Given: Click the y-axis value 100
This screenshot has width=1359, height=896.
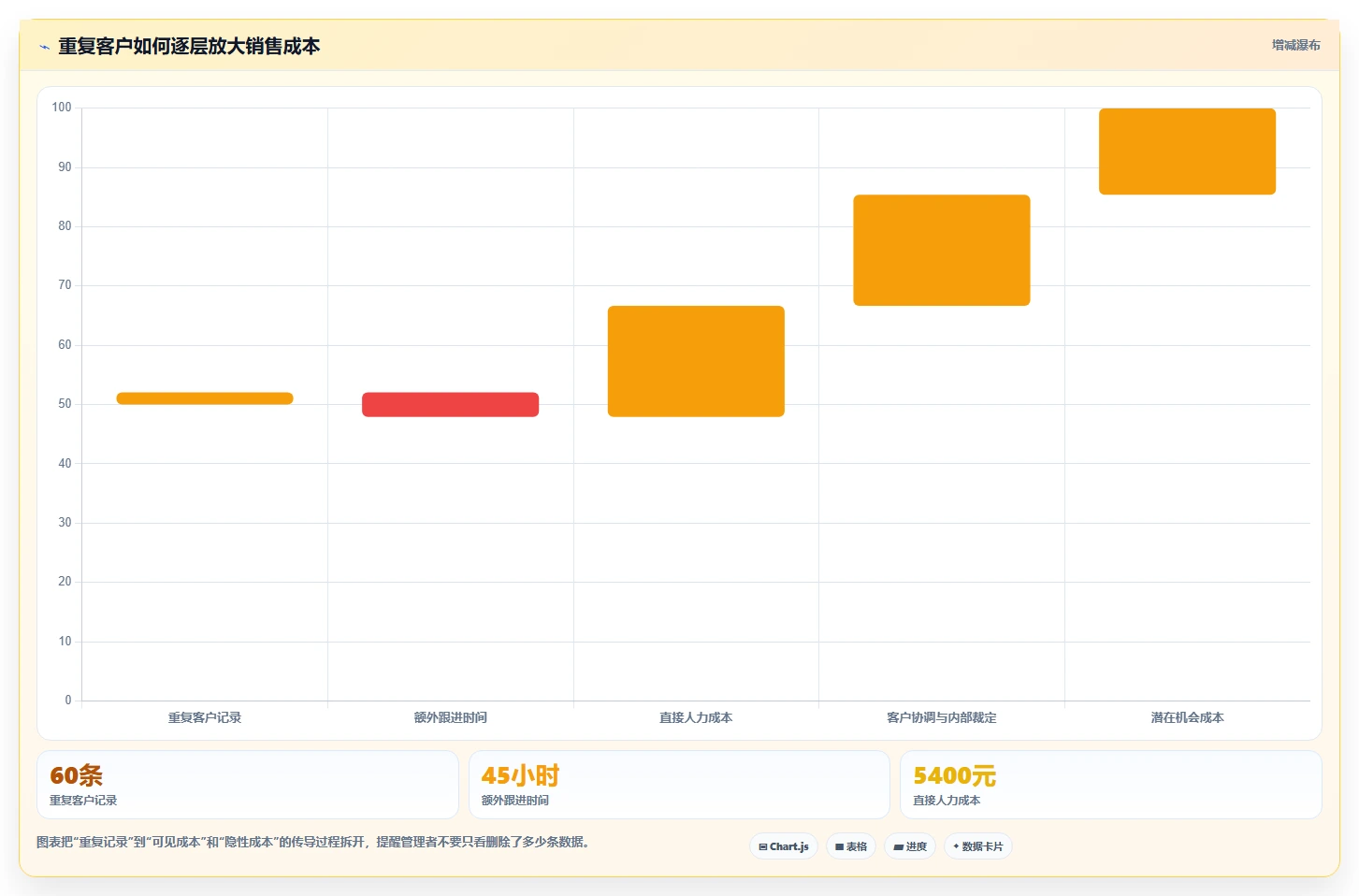Looking at the screenshot, I should tap(62, 108).
